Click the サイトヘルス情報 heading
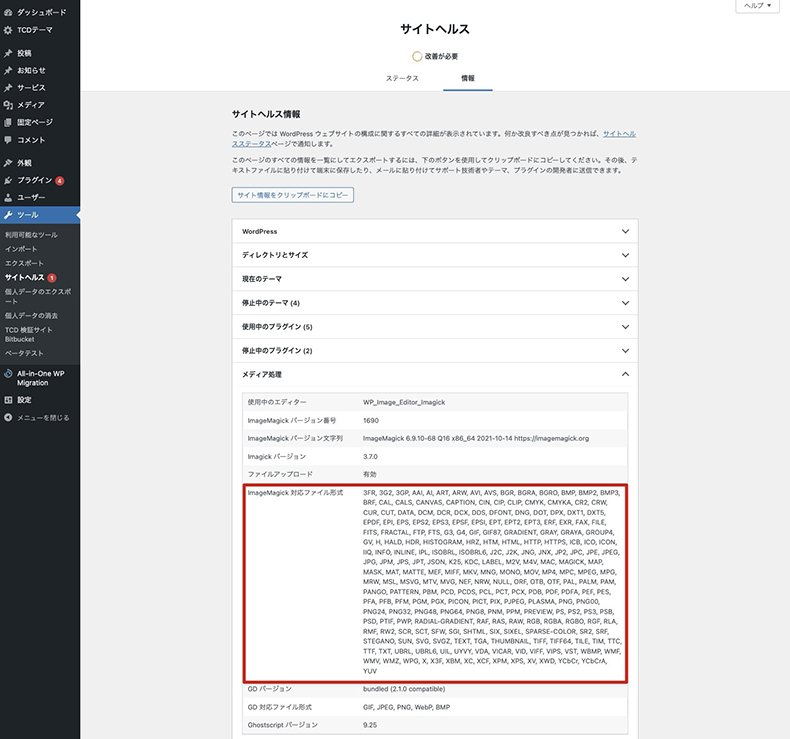790x739 pixels. (x=266, y=114)
